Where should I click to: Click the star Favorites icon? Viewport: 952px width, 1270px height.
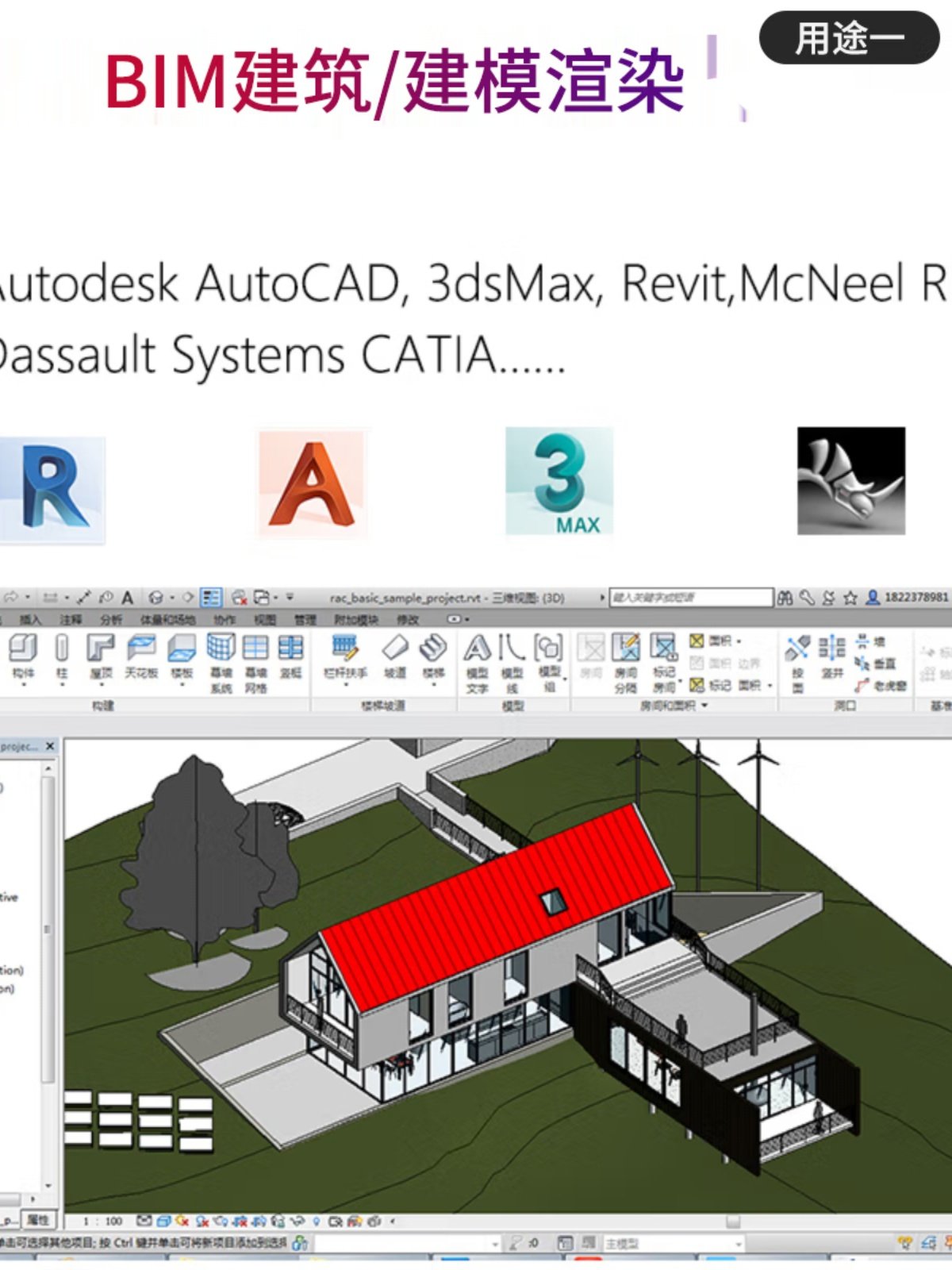[x=850, y=598]
